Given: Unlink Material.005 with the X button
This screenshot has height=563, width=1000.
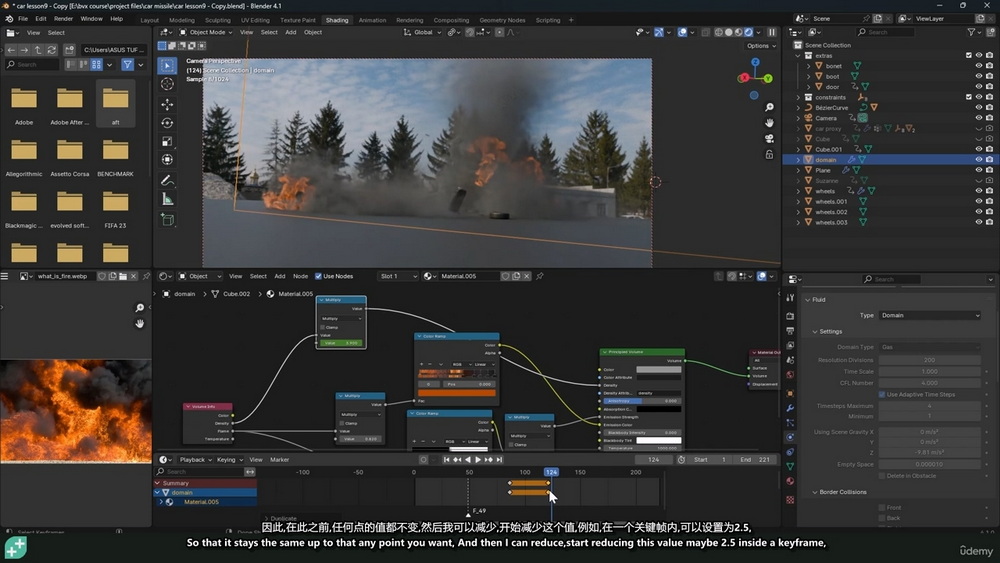Looking at the screenshot, I should coord(527,276).
